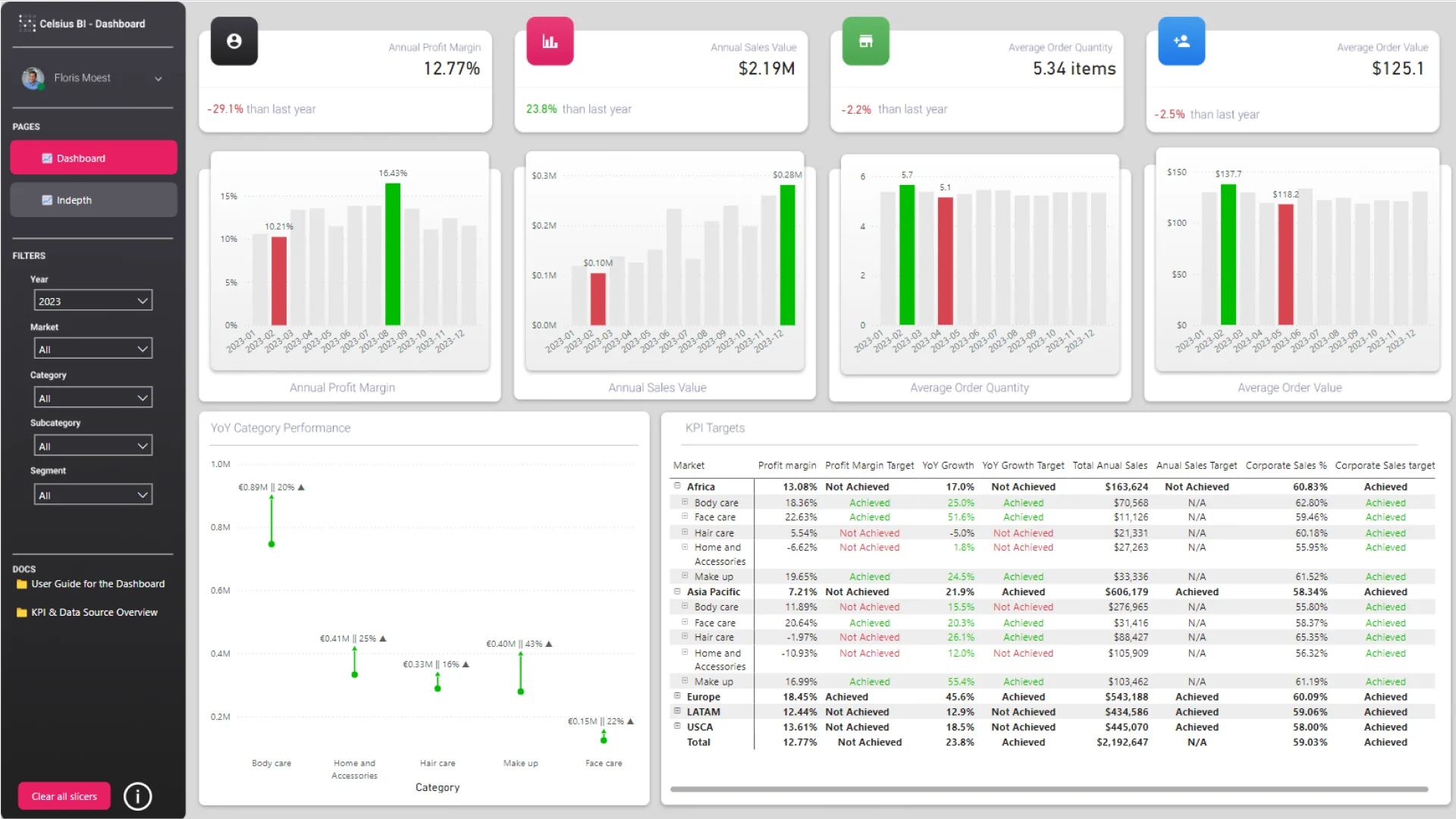The width and height of the screenshot is (1456, 819).
Task: Click Corporate Sales % column header
Action: click(x=1286, y=466)
